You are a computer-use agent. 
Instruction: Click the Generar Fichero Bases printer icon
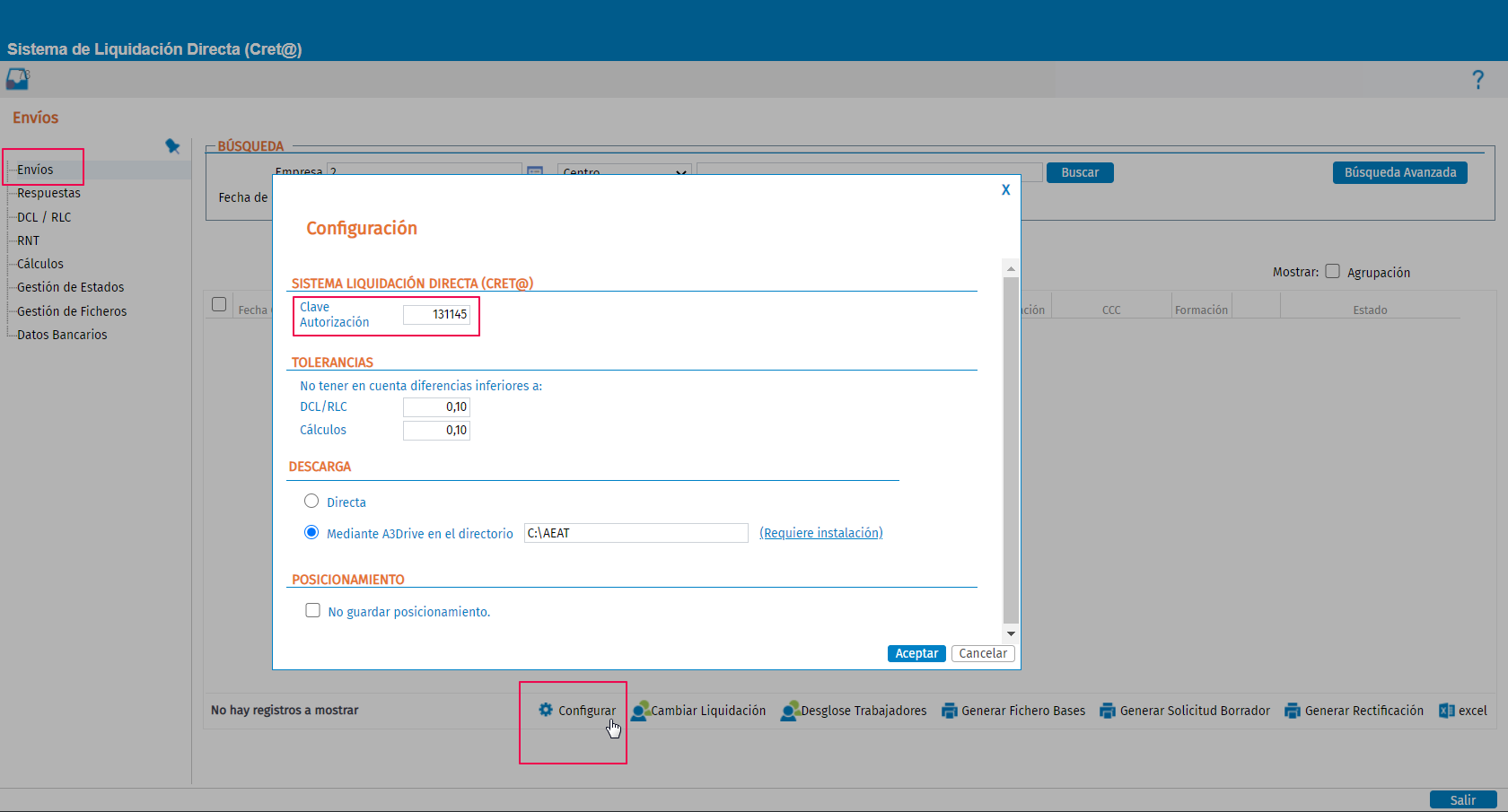click(950, 711)
